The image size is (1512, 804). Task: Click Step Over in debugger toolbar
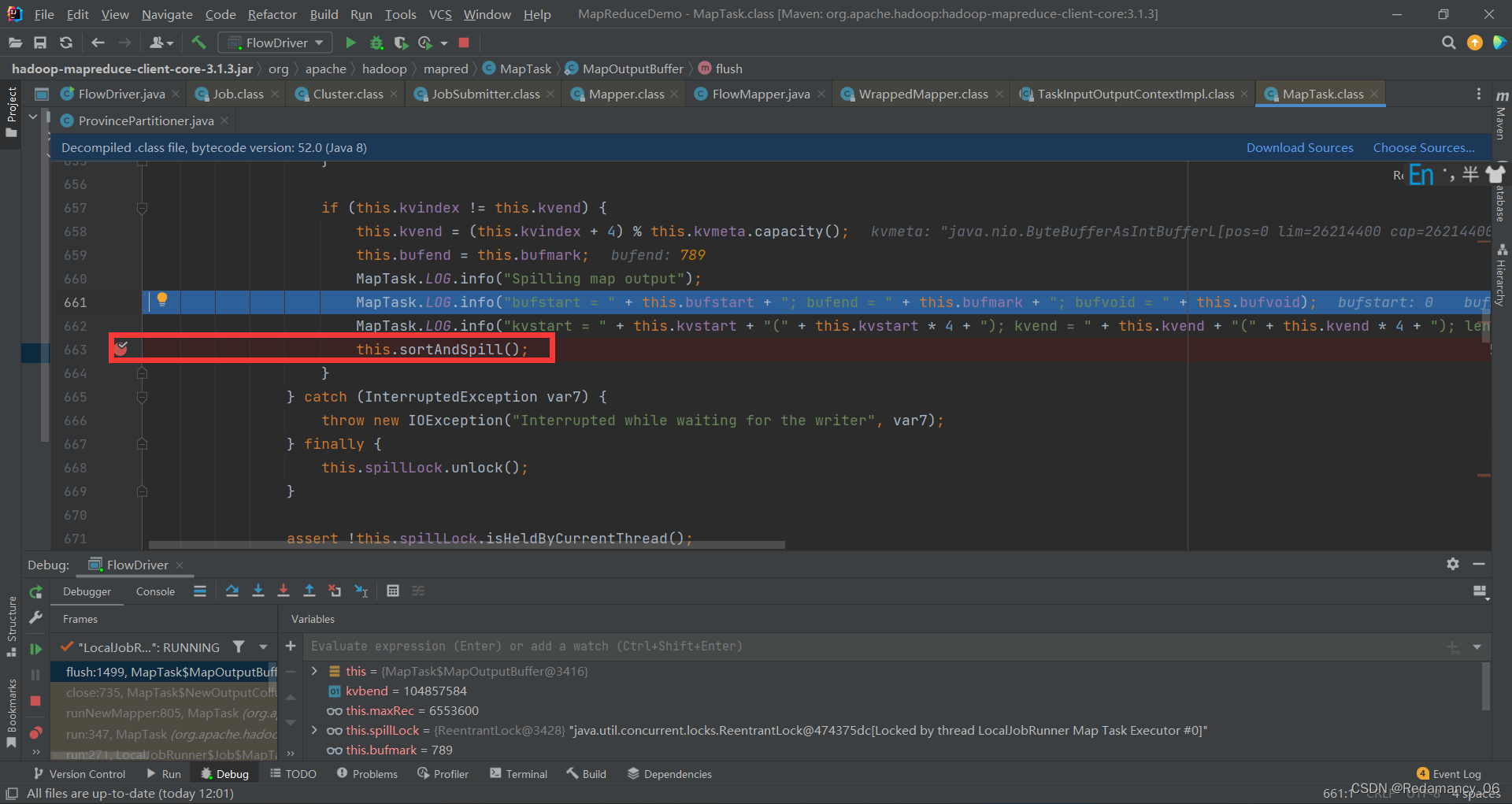[232, 591]
